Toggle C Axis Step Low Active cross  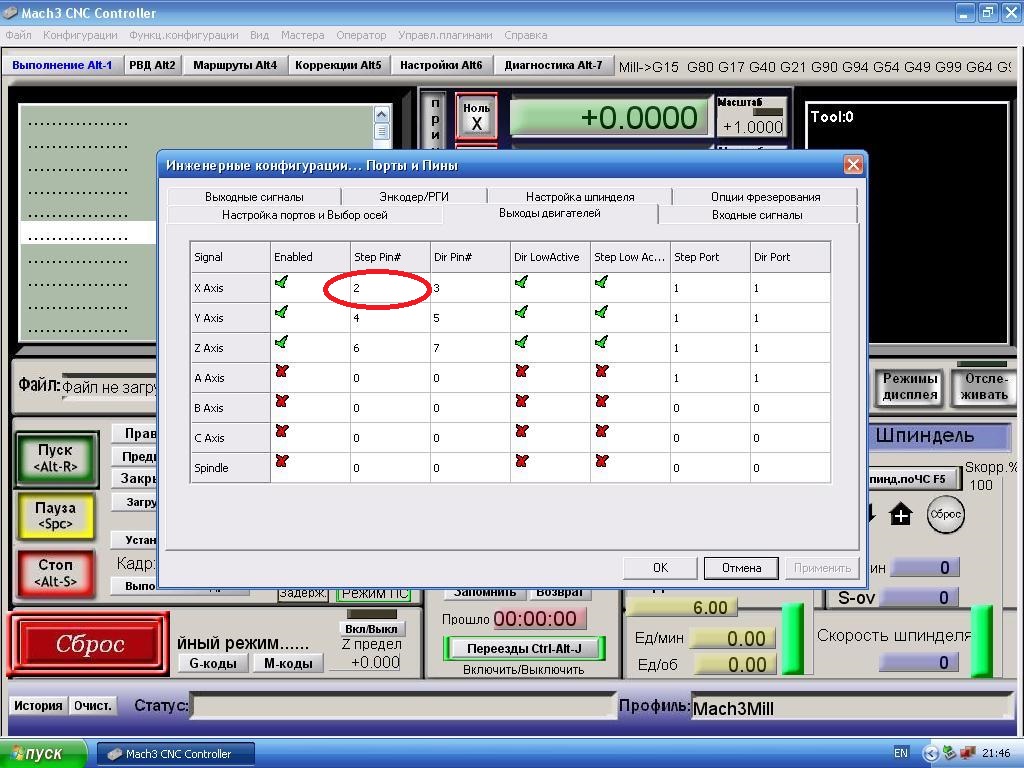click(601, 432)
